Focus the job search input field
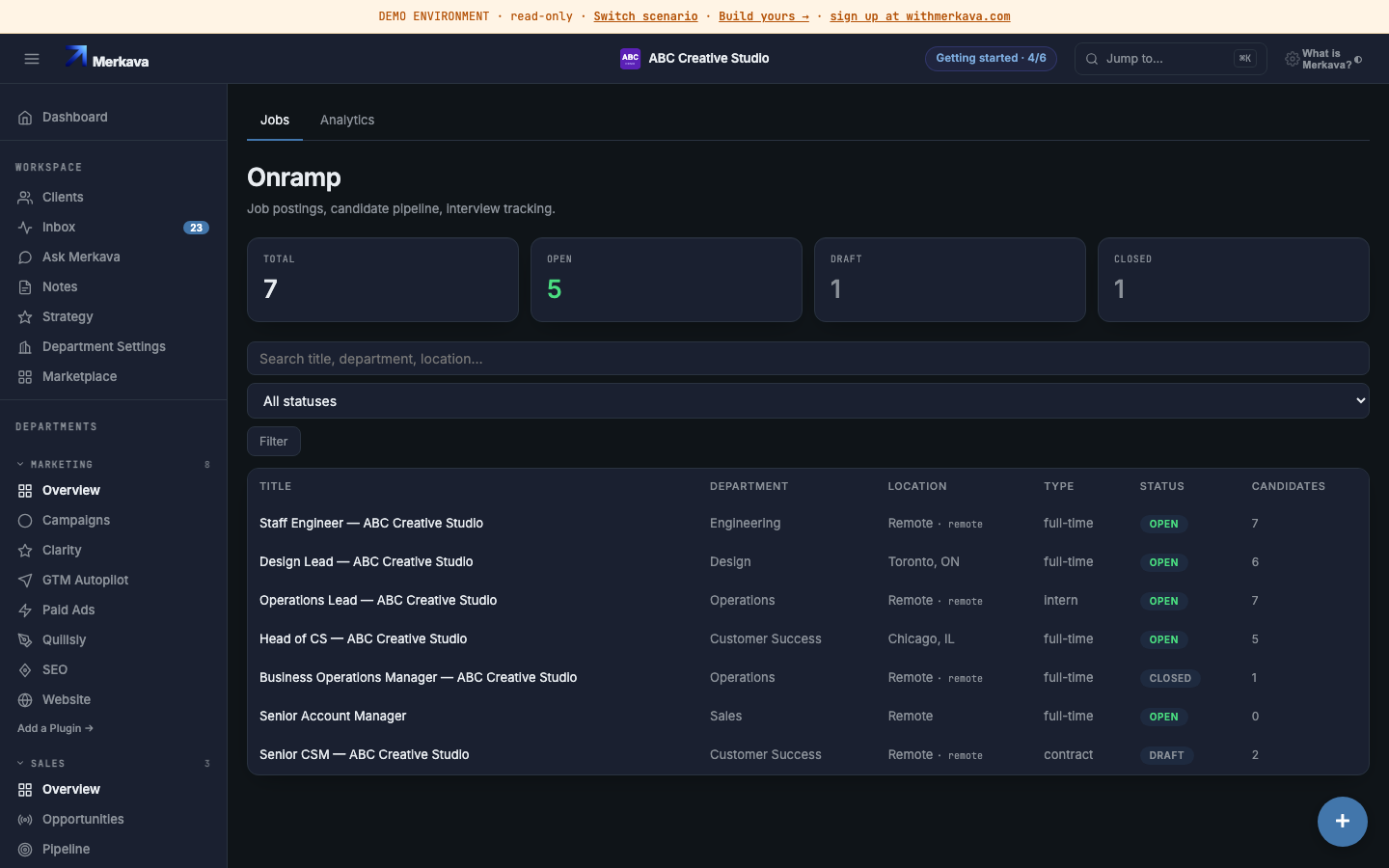1389x868 pixels. point(808,359)
